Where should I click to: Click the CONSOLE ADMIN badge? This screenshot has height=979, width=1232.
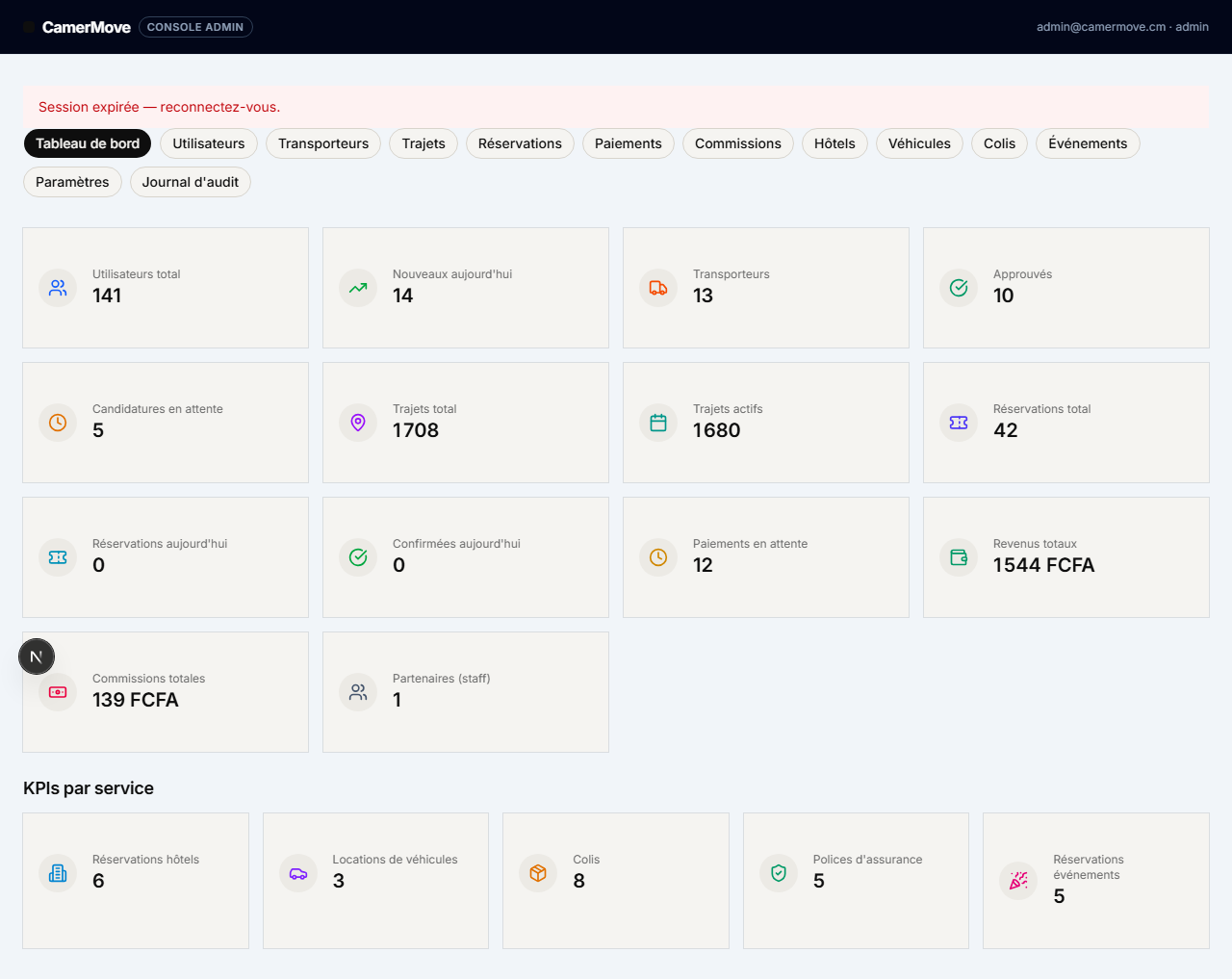(195, 27)
